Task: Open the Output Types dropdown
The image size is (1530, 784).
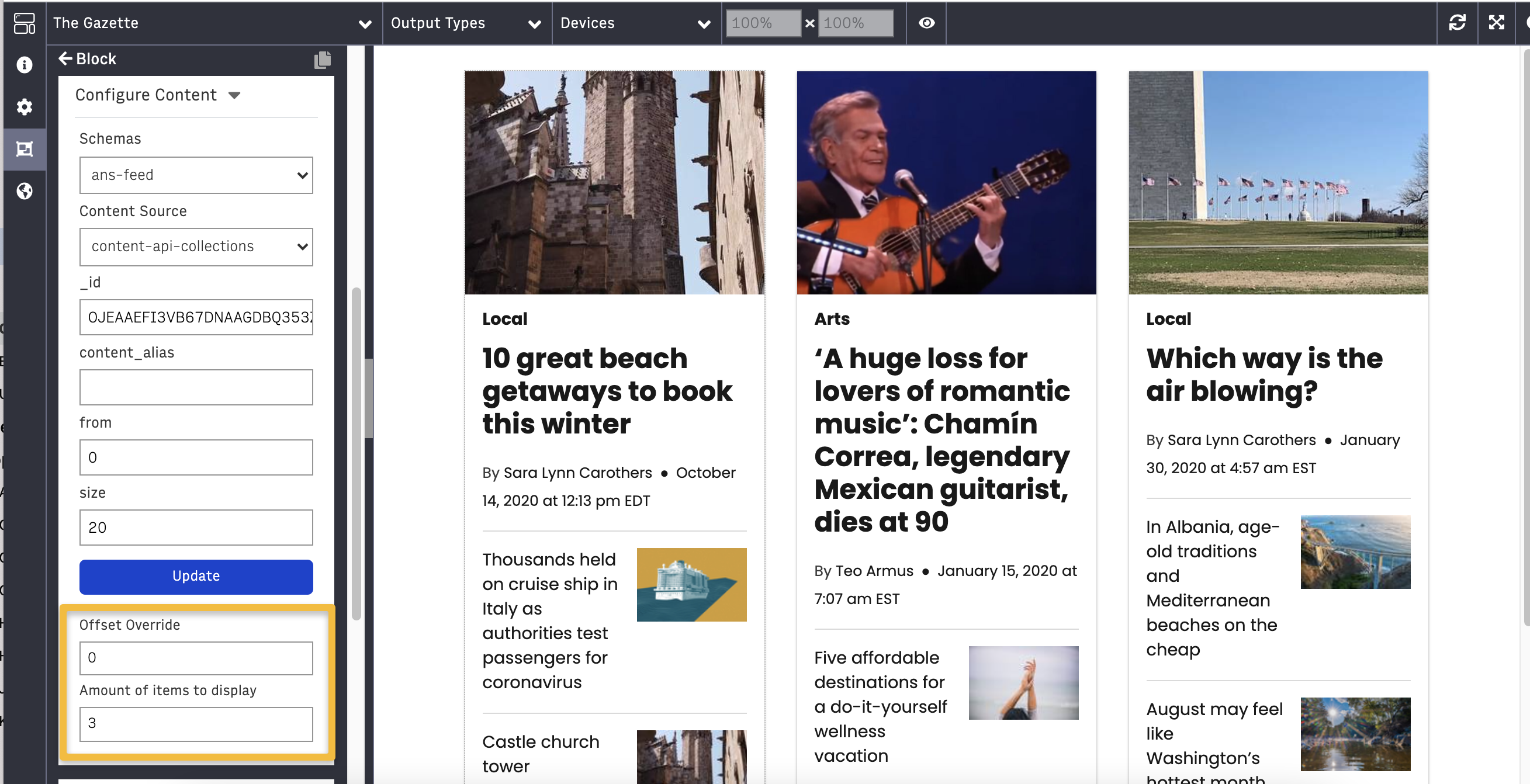Action: (x=467, y=23)
